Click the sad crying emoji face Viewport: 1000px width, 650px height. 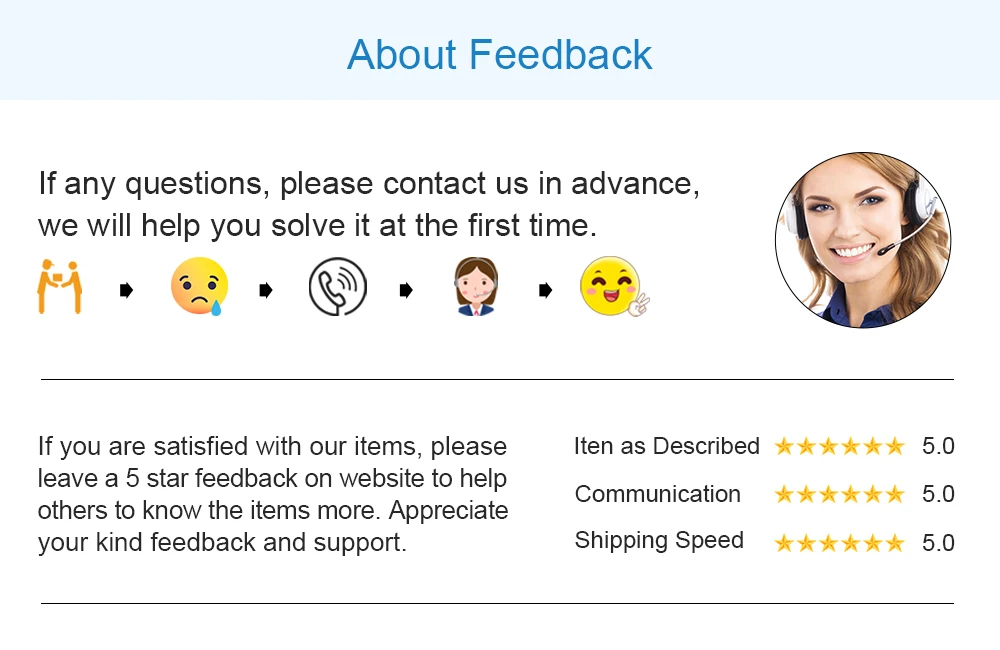tap(199, 286)
